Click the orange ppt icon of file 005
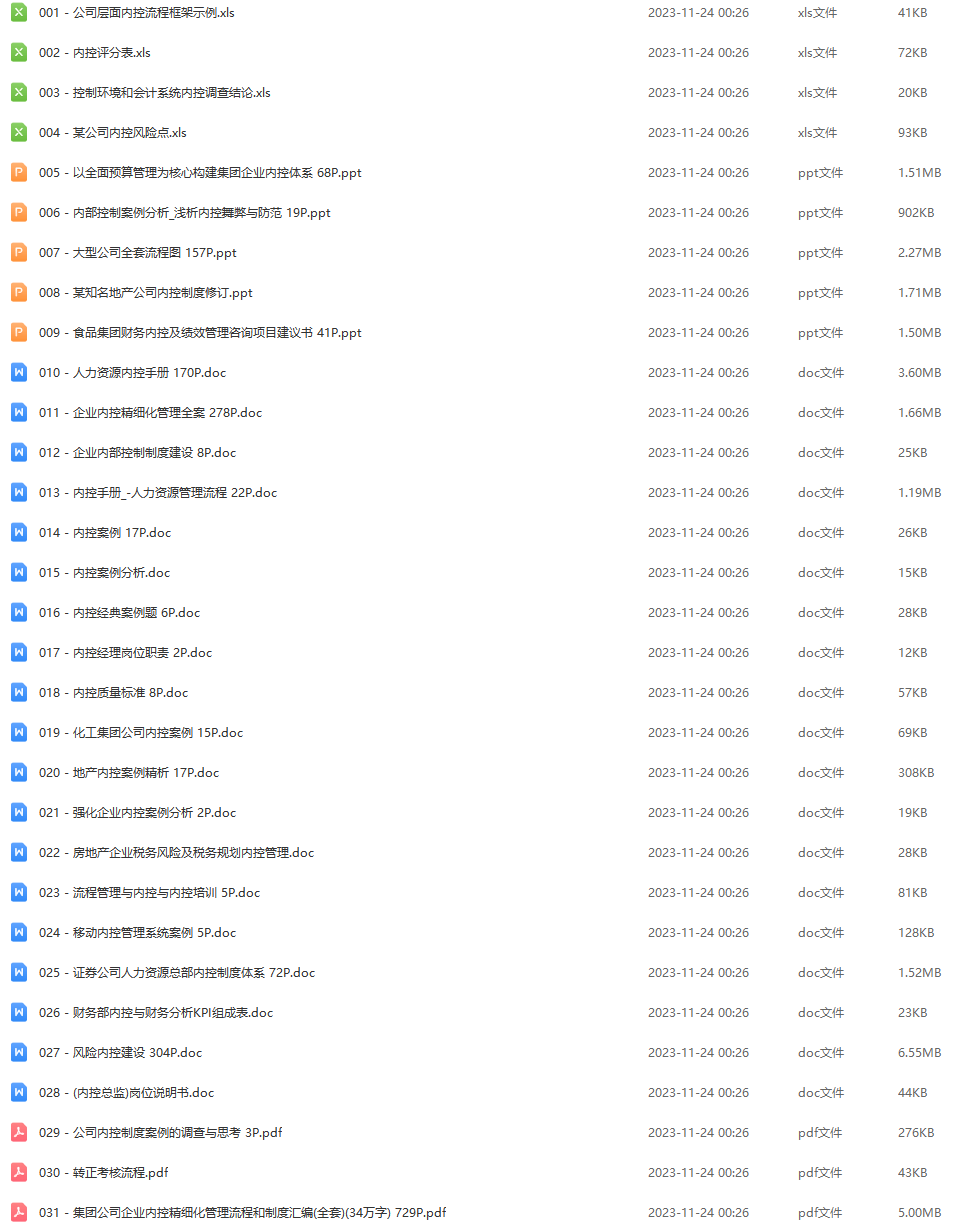960x1225 pixels. [x=19, y=173]
